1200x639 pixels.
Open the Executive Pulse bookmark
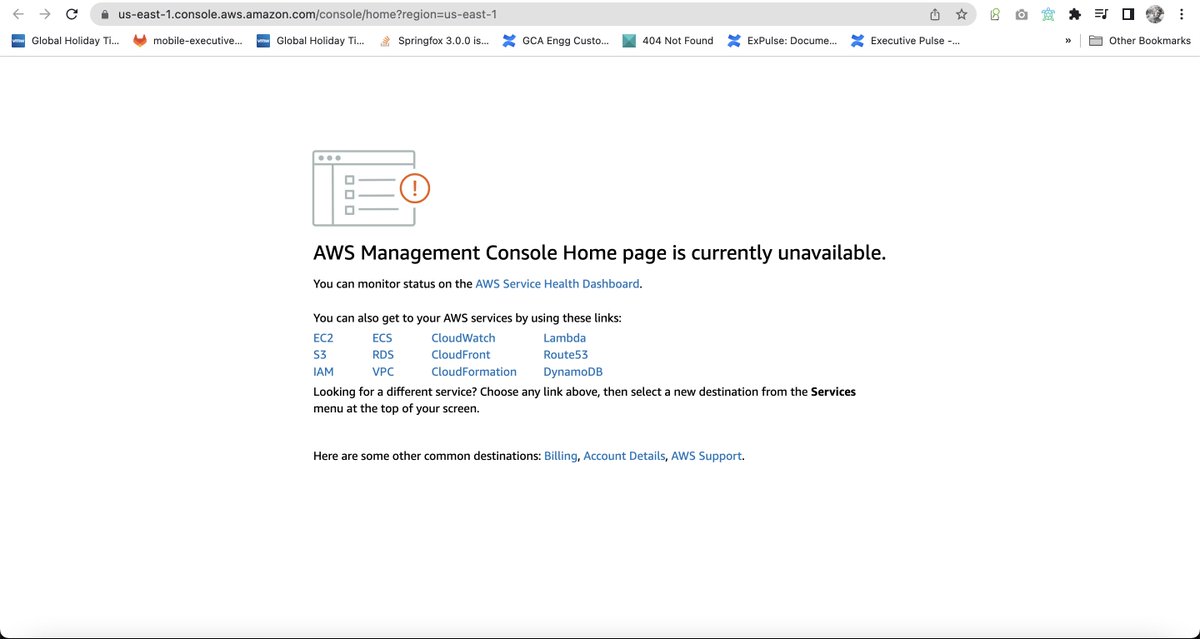pos(905,41)
